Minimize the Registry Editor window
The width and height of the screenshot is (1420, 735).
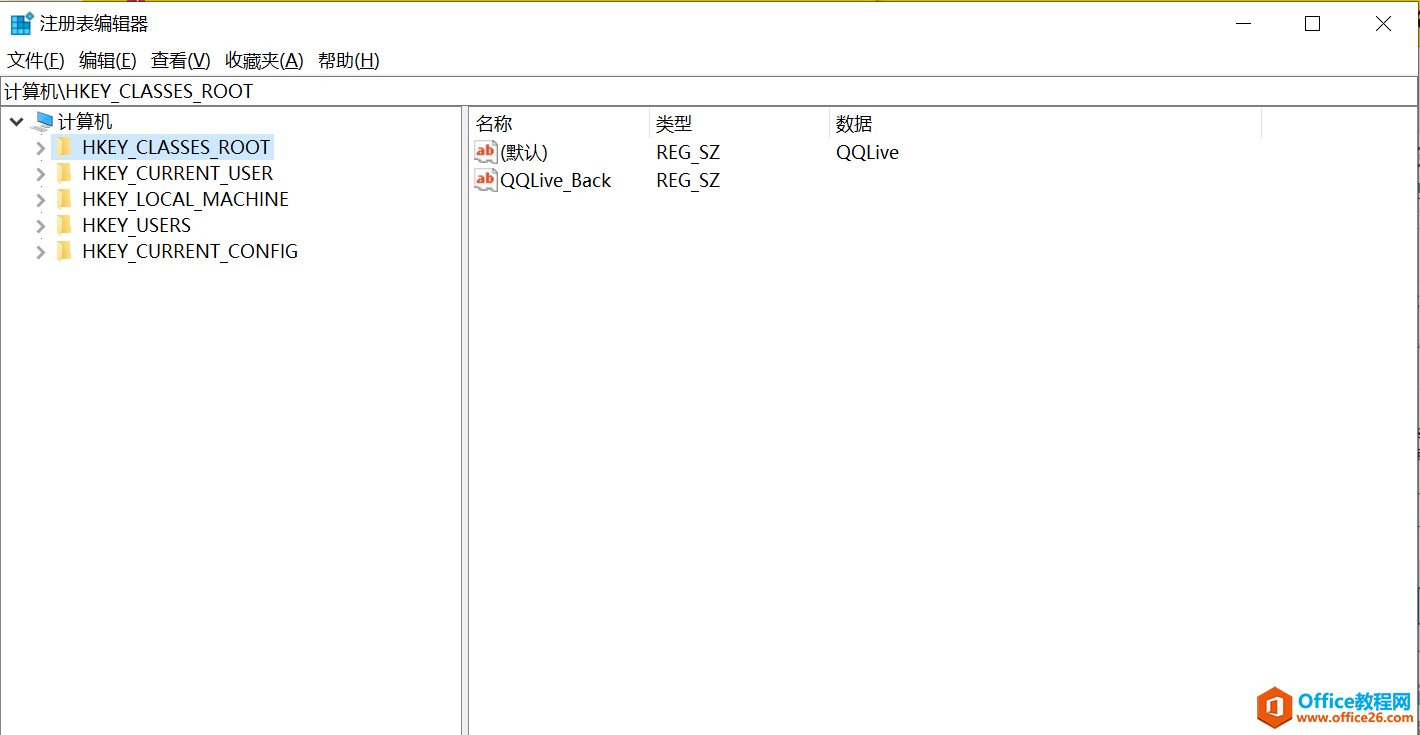(1243, 24)
